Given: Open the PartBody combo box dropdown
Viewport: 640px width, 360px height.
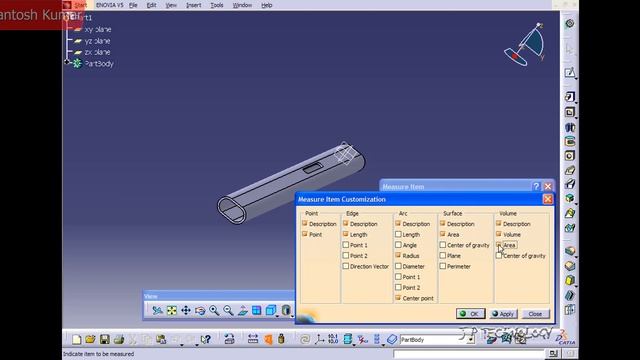Looking at the screenshot, I should point(471,340).
